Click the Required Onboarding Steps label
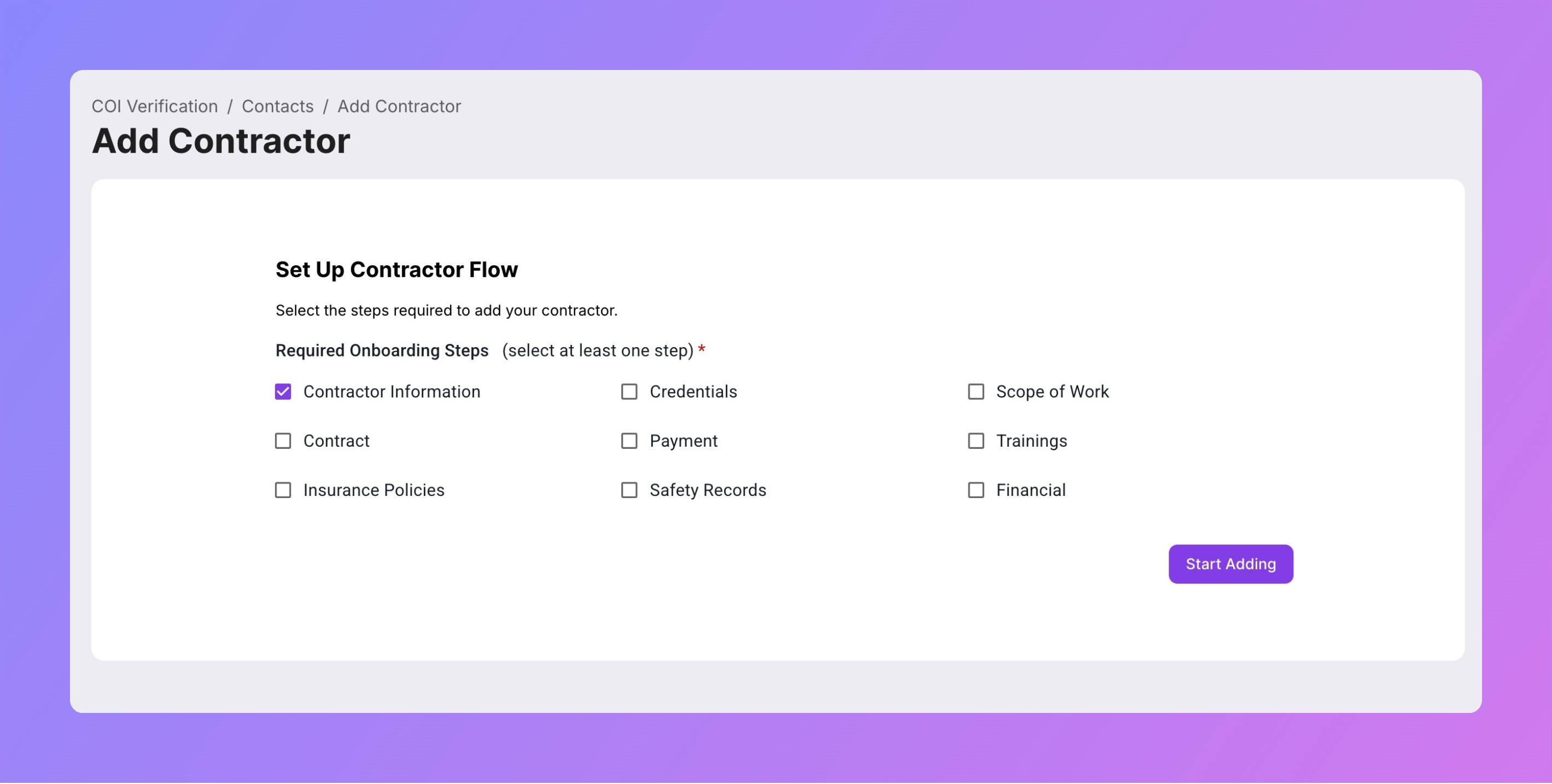The width and height of the screenshot is (1552, 784). [381, 351]
